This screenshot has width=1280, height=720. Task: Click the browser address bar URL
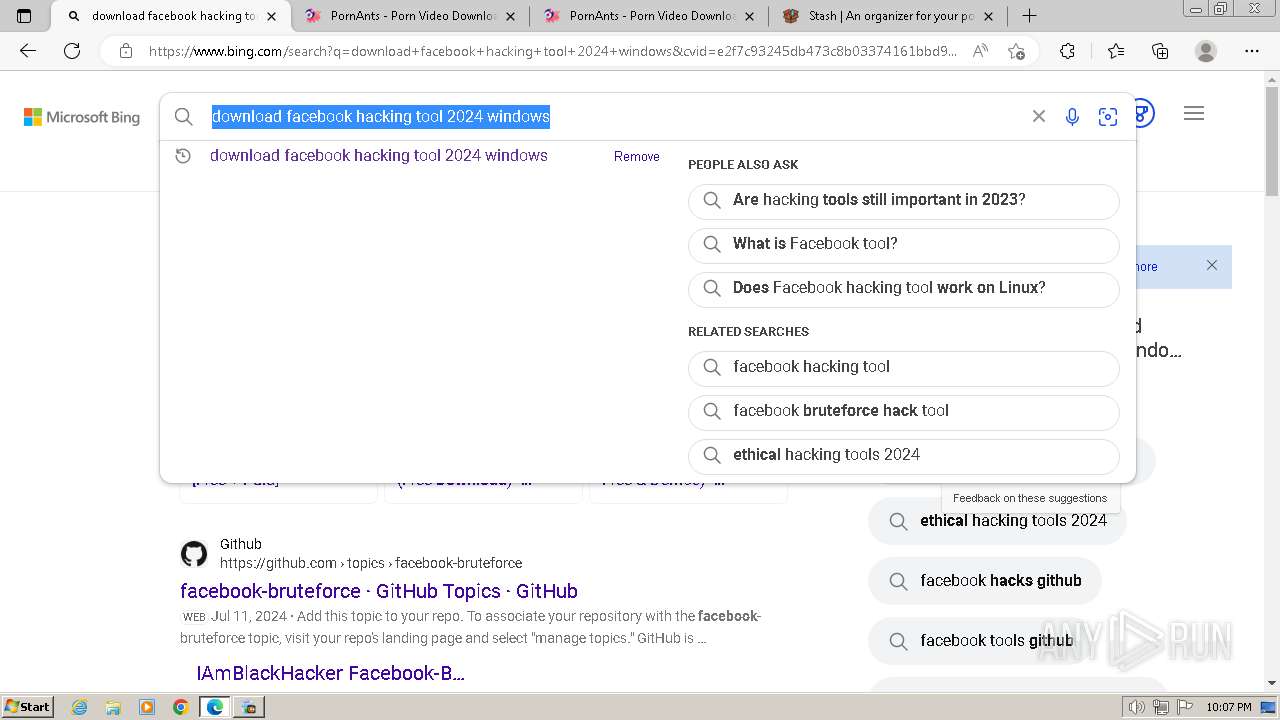coord(552,51)
